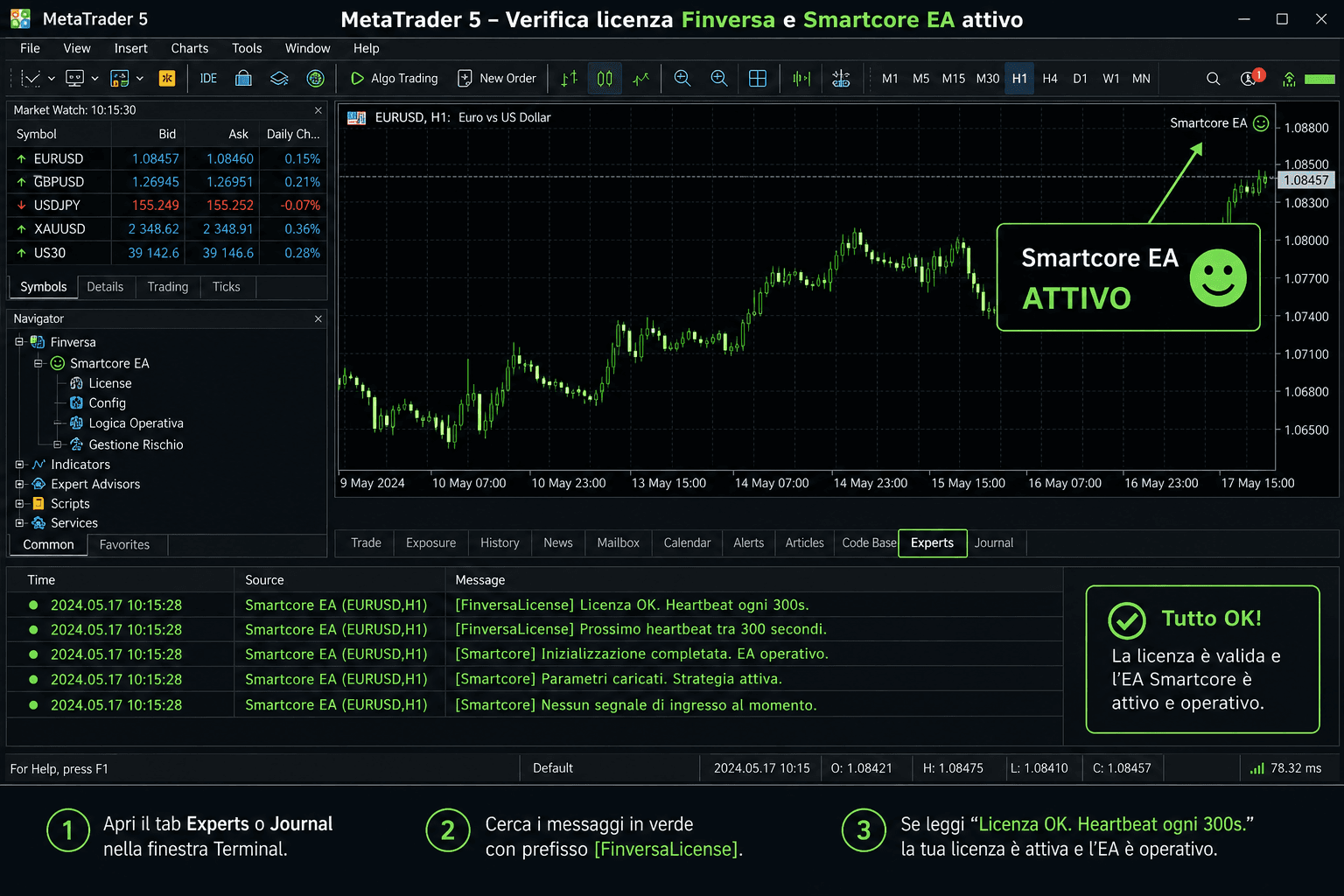Select the MN timeframe
1344x896 pixels.
coord(1141,79)
